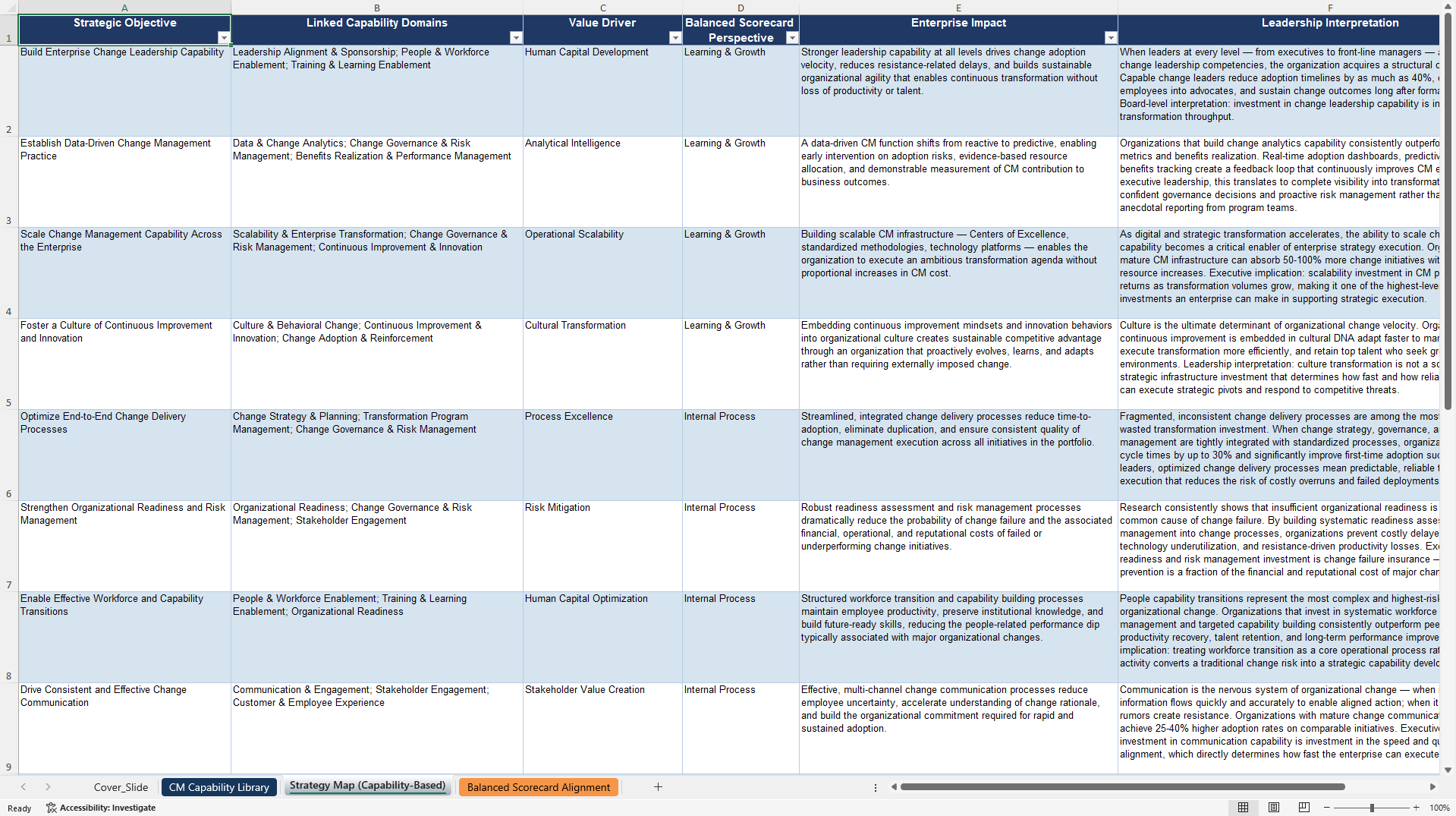Select cell 'Foster a Culture of Continuous Improvement'
Viewport: 1456px width, 816px height.
[x=124, y=364]
